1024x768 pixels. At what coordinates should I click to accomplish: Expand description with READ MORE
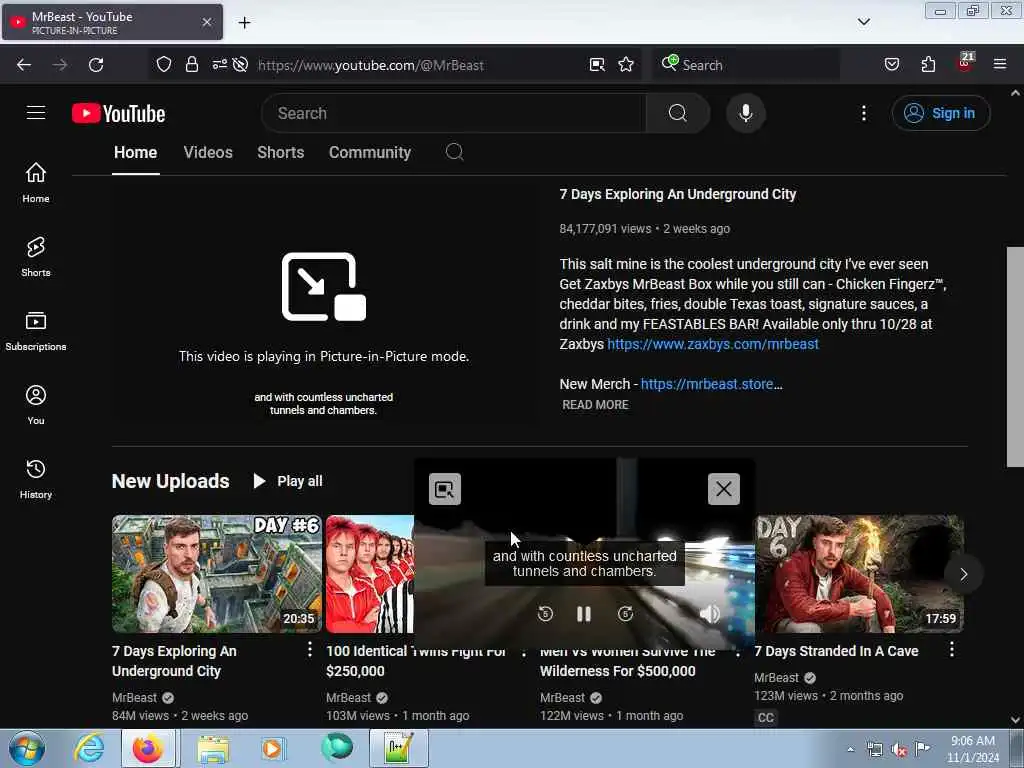click(x=595, y=405)
